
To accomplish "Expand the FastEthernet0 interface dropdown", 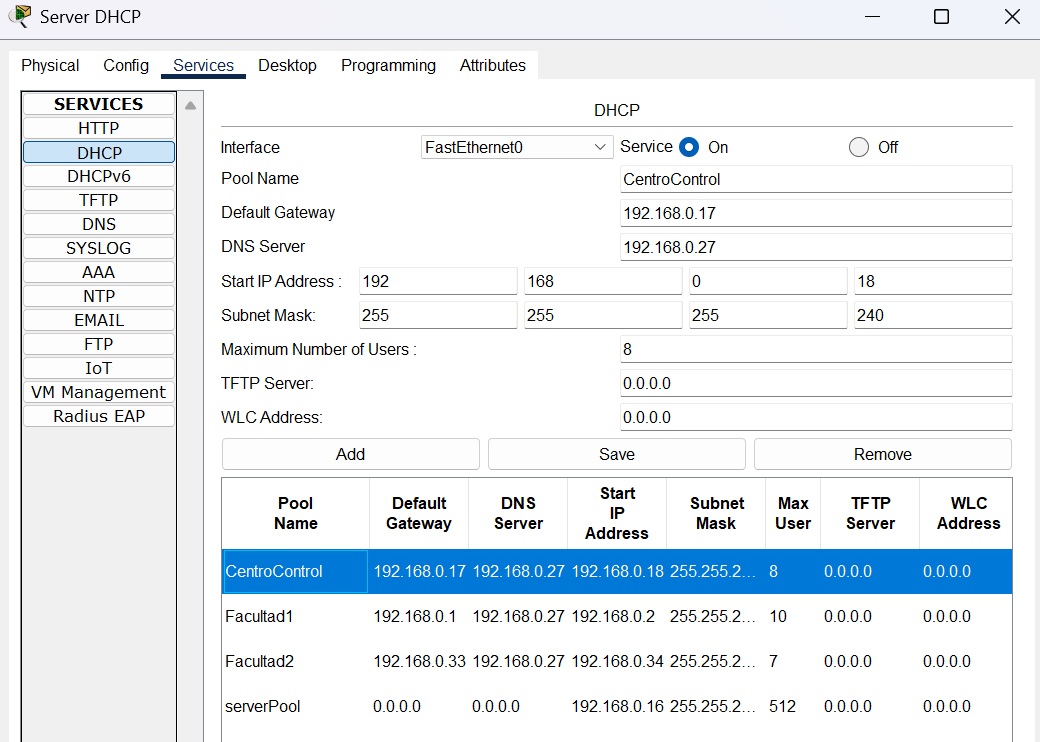I will point(517,147).
